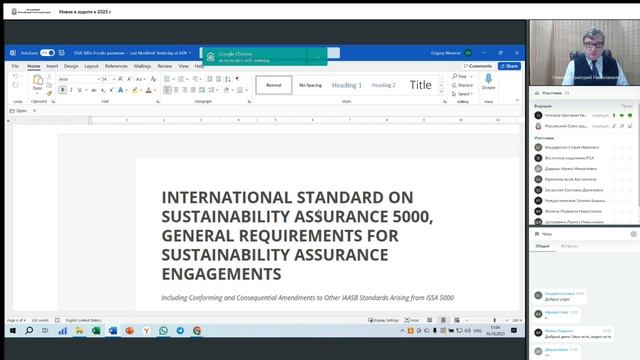Image resolution: width=640 pixels, height=360 pixels.
Task: Click the Sort icon
Action: pyautogui.click(x=228, y=79)
